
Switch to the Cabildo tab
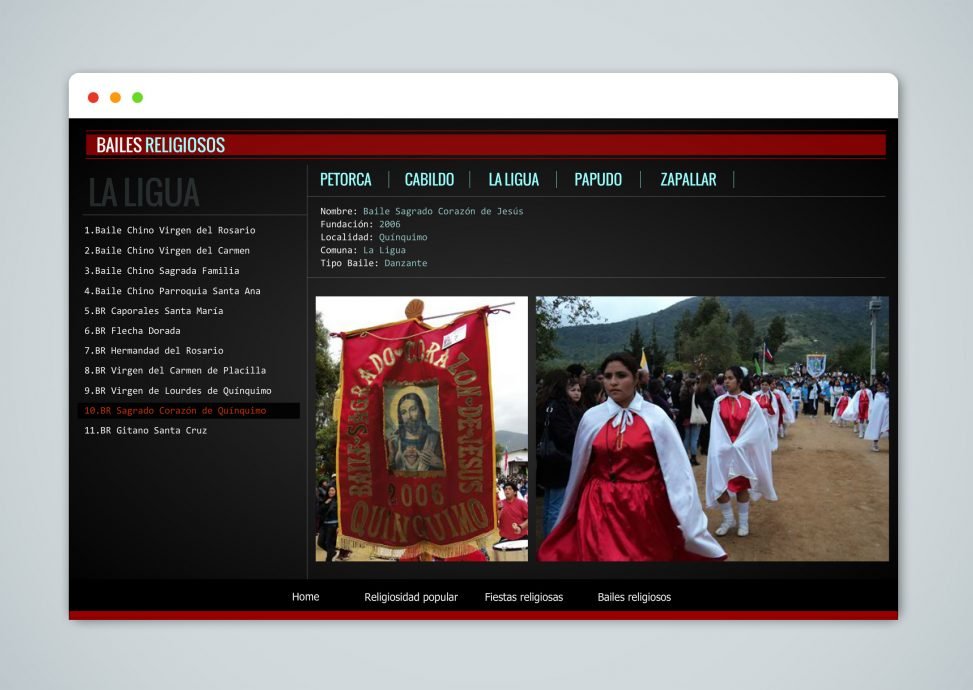coord(429,180)
